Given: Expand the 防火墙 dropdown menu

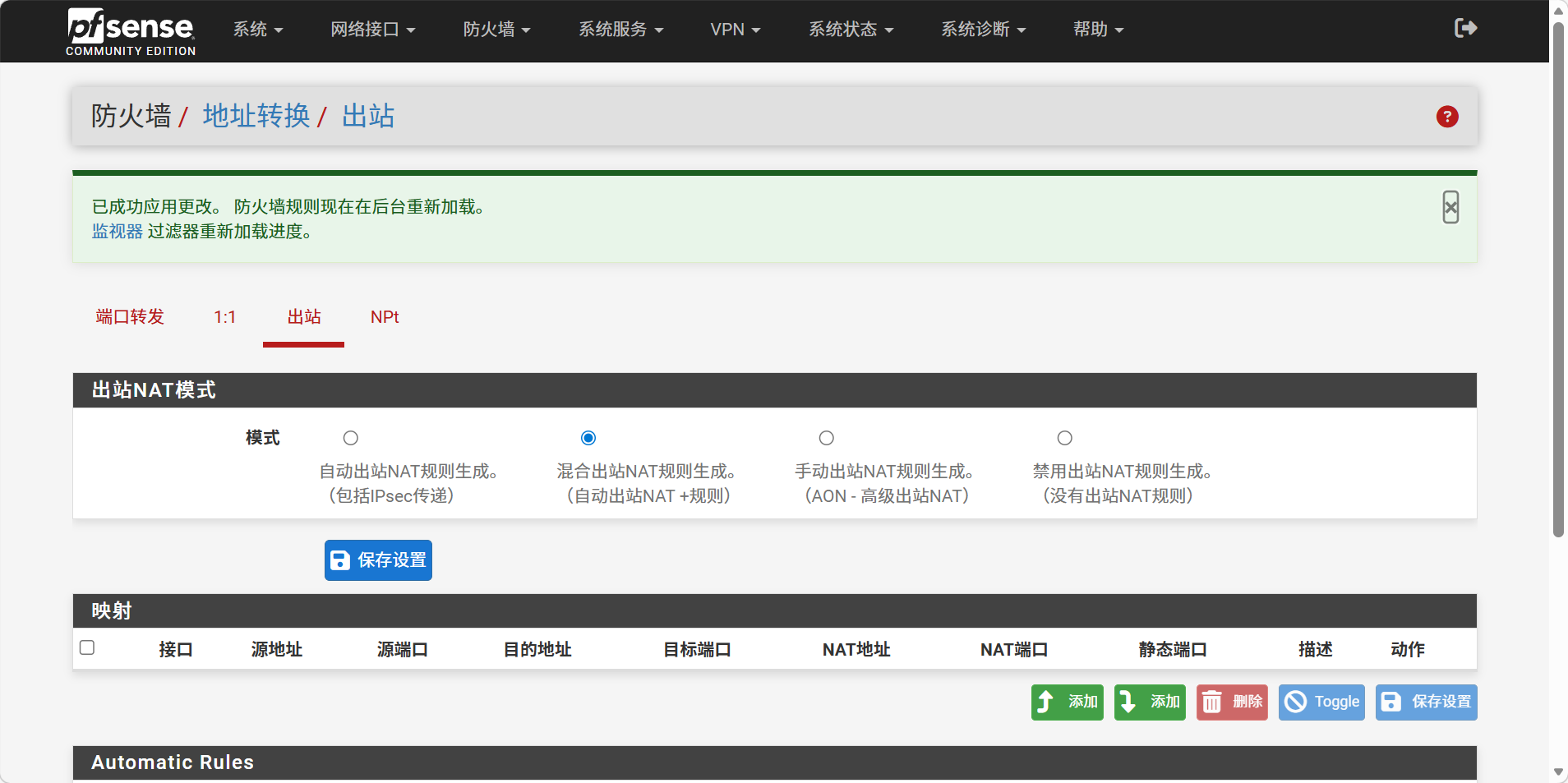Looking at the screenshot, I should pos(496,30).
